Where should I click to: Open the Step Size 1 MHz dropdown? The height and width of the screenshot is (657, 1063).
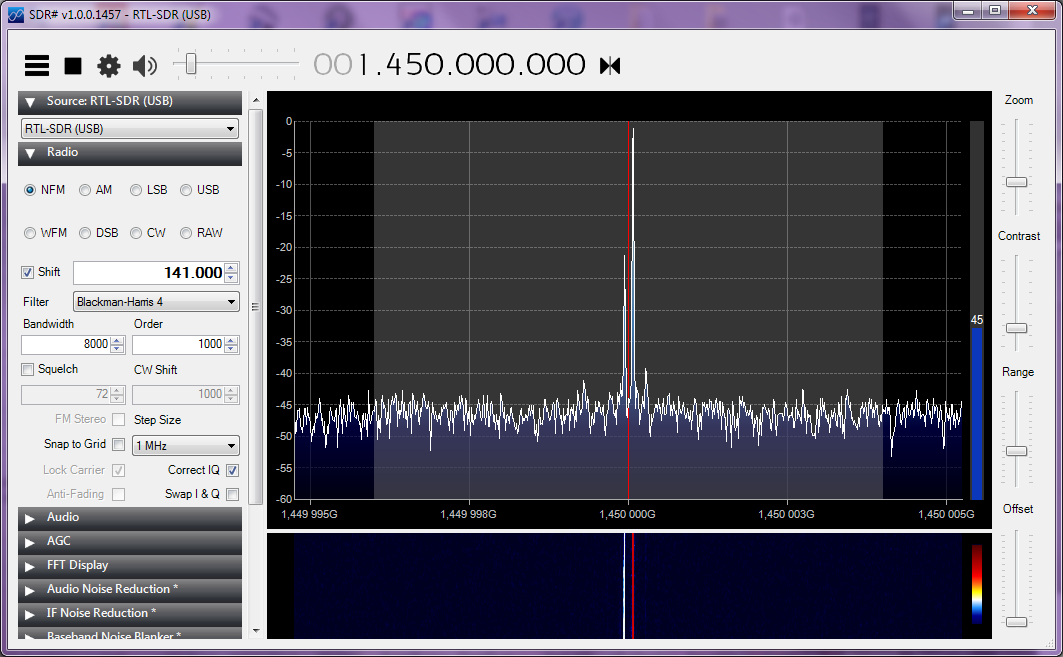[186, 445]
